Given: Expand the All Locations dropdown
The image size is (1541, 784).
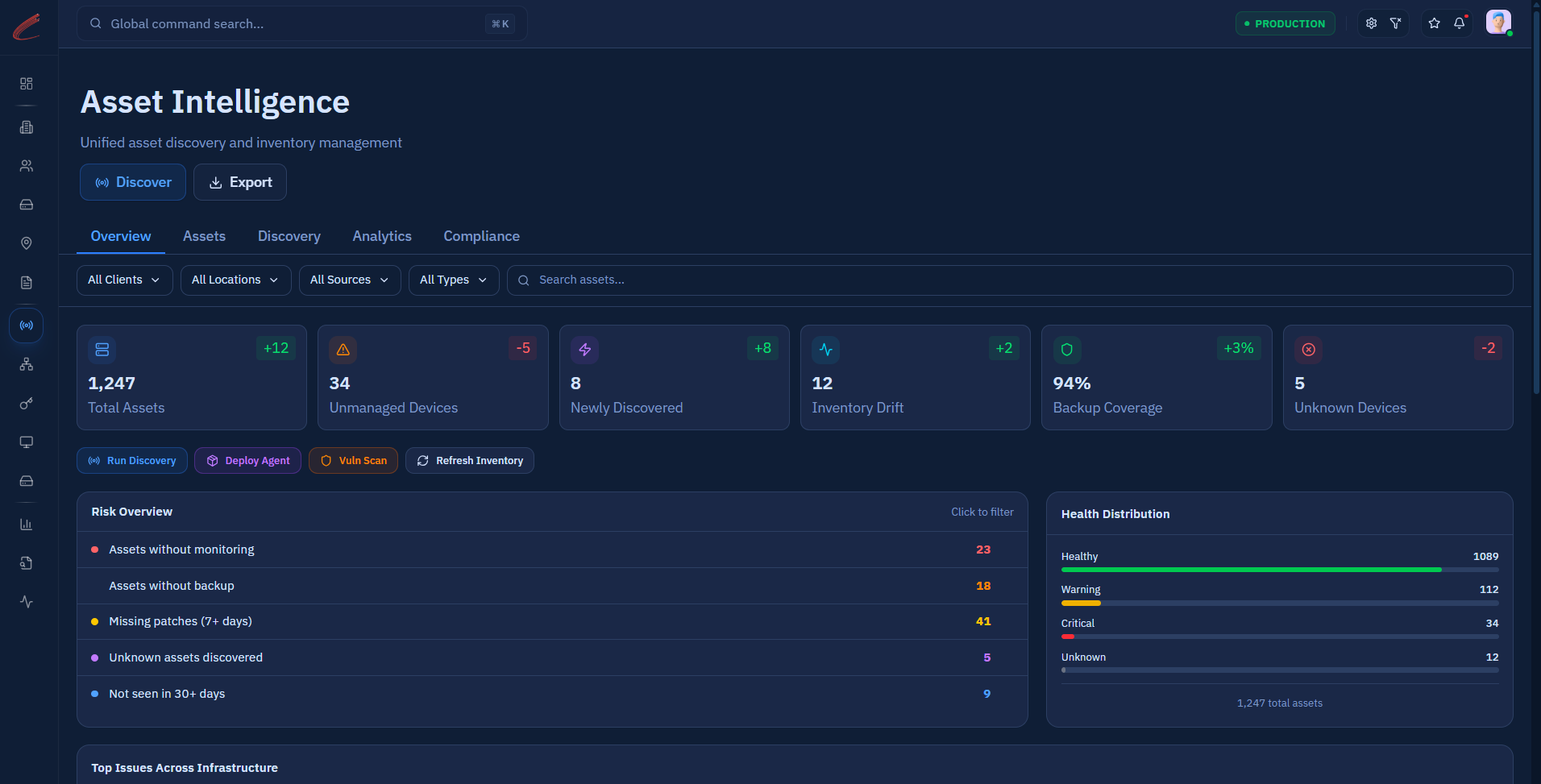Looking at the screenshot, I should (236, 280).
